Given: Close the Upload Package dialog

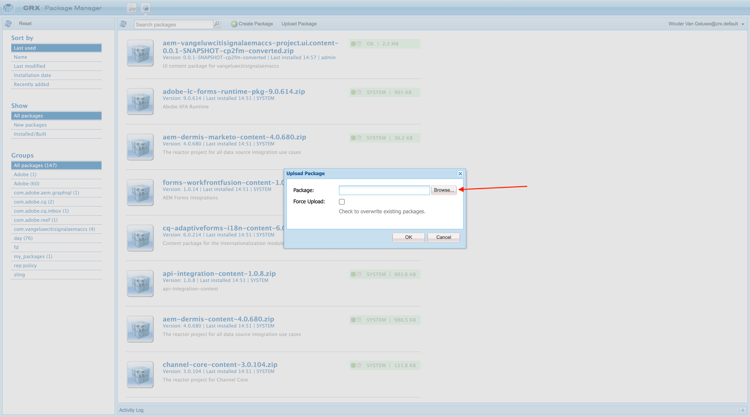Looking at the screenshot, I should click(460, 174).
